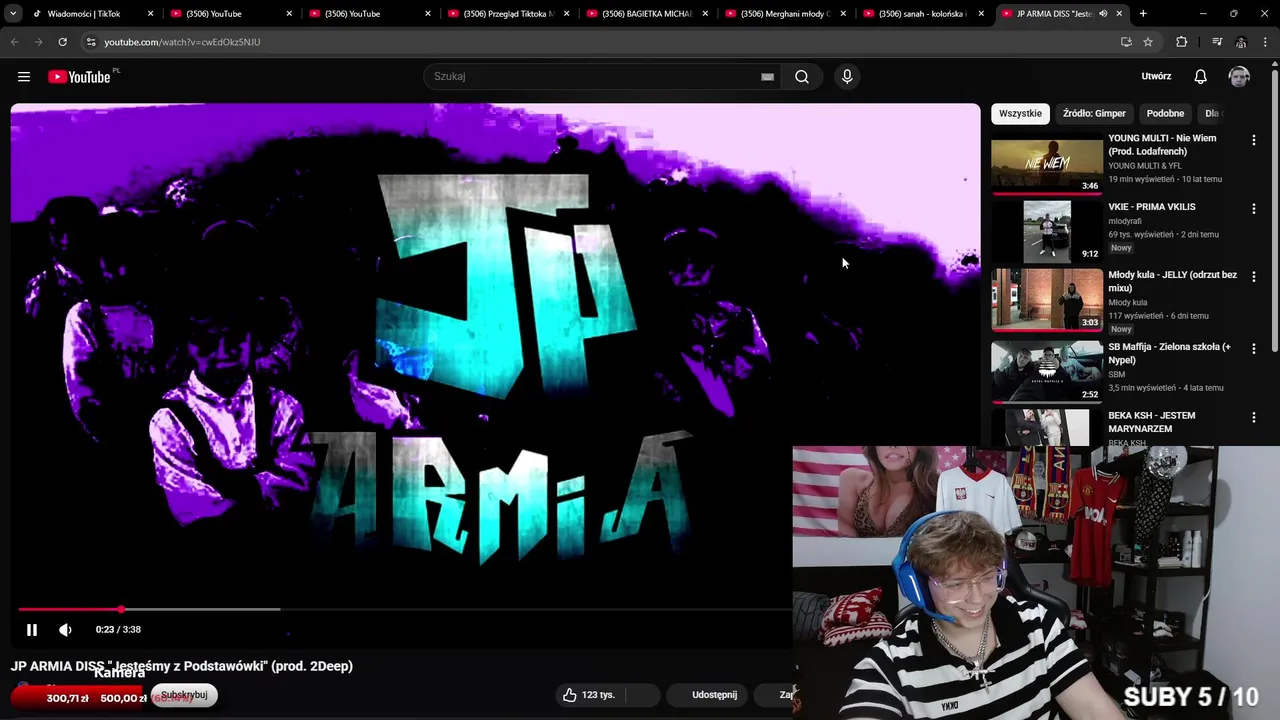Open SB Maffija - Zielona szkoła title link
Viewport: 1280px width, 720px height.
coord(1169,353)
